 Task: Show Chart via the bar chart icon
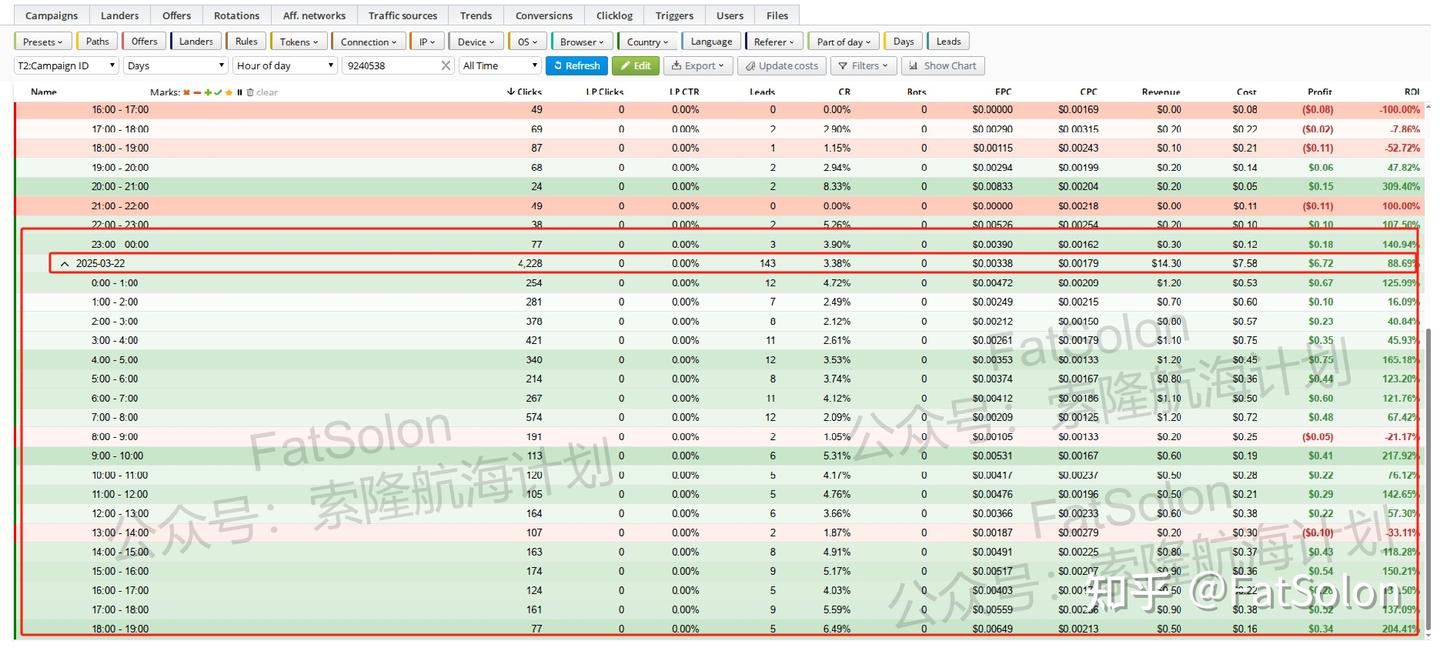(916, 65)
